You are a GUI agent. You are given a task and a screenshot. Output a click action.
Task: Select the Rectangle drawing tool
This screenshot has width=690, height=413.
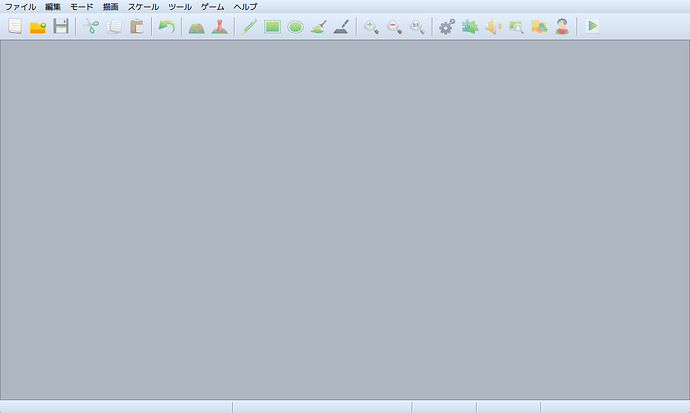point(272,27)
